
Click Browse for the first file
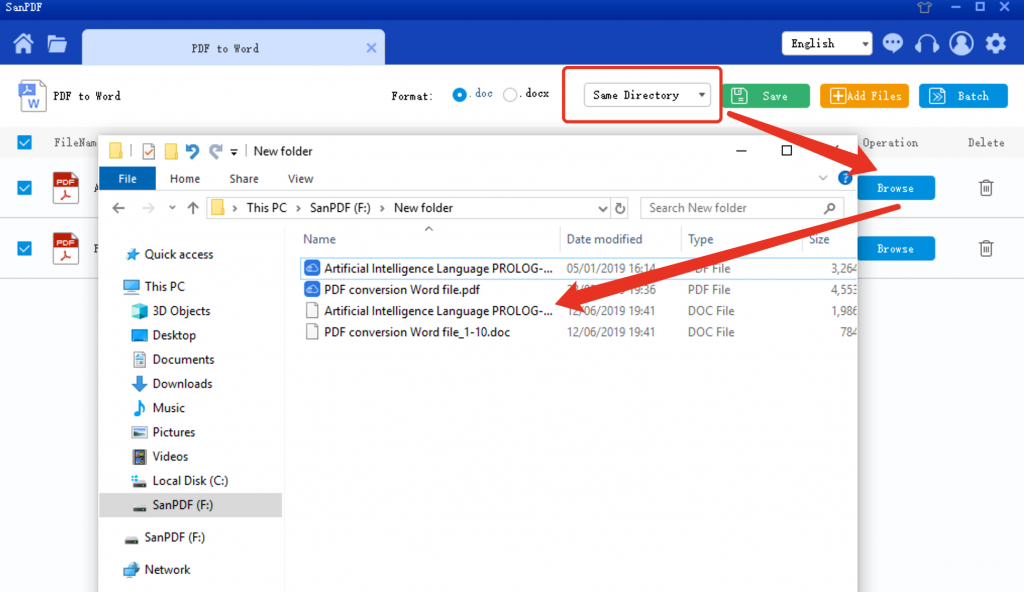pyautogui.click(x=895, y=188)
